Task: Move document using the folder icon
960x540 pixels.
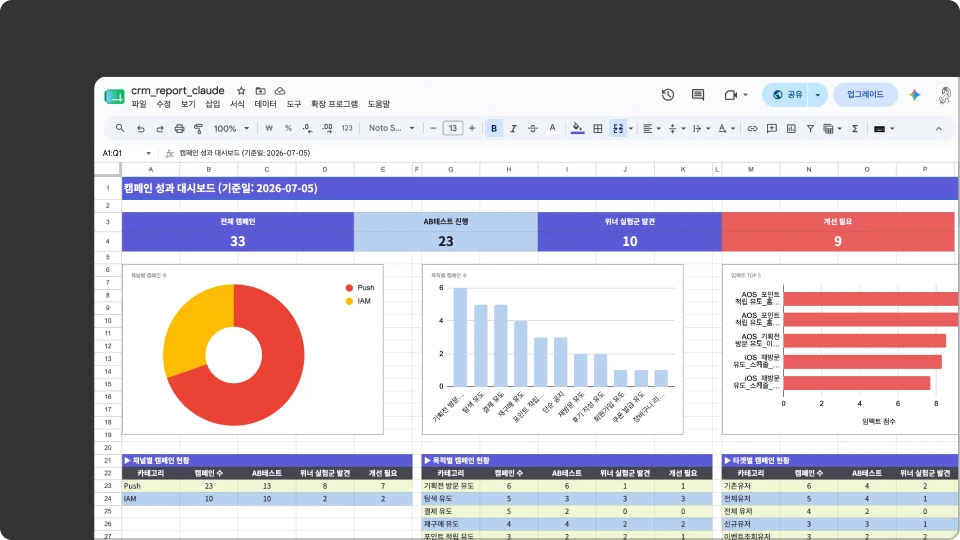Action: tap(261, 91)
